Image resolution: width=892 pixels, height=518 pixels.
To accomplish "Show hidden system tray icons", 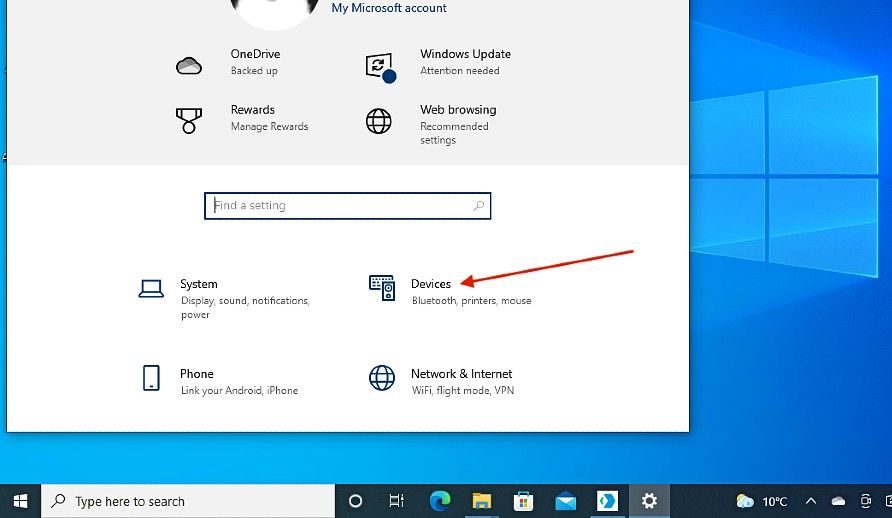I will pyautogui.click(x=811, y=501).
